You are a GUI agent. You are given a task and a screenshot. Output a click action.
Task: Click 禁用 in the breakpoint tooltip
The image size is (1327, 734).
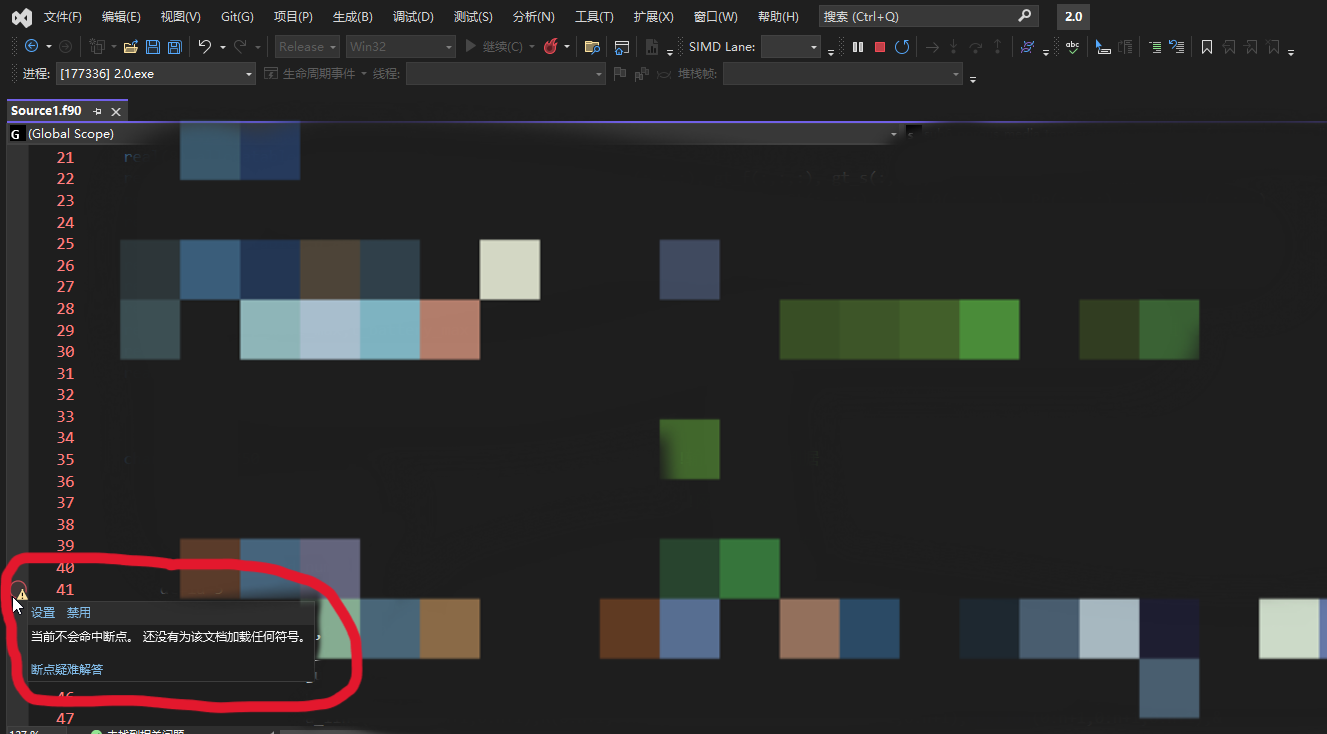pos(78,612)
